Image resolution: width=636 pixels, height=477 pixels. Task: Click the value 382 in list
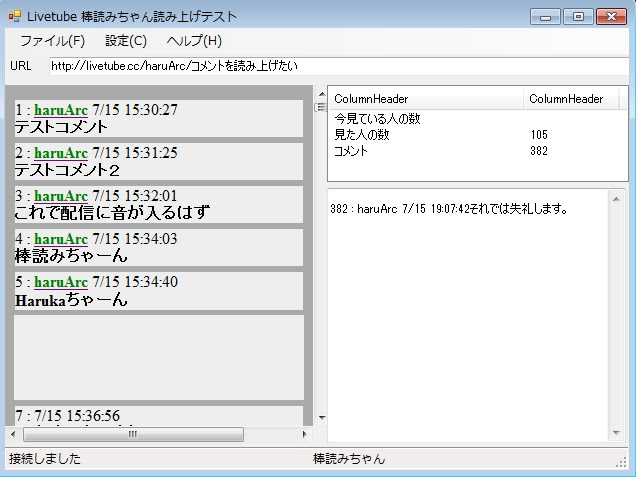point(539,151)
